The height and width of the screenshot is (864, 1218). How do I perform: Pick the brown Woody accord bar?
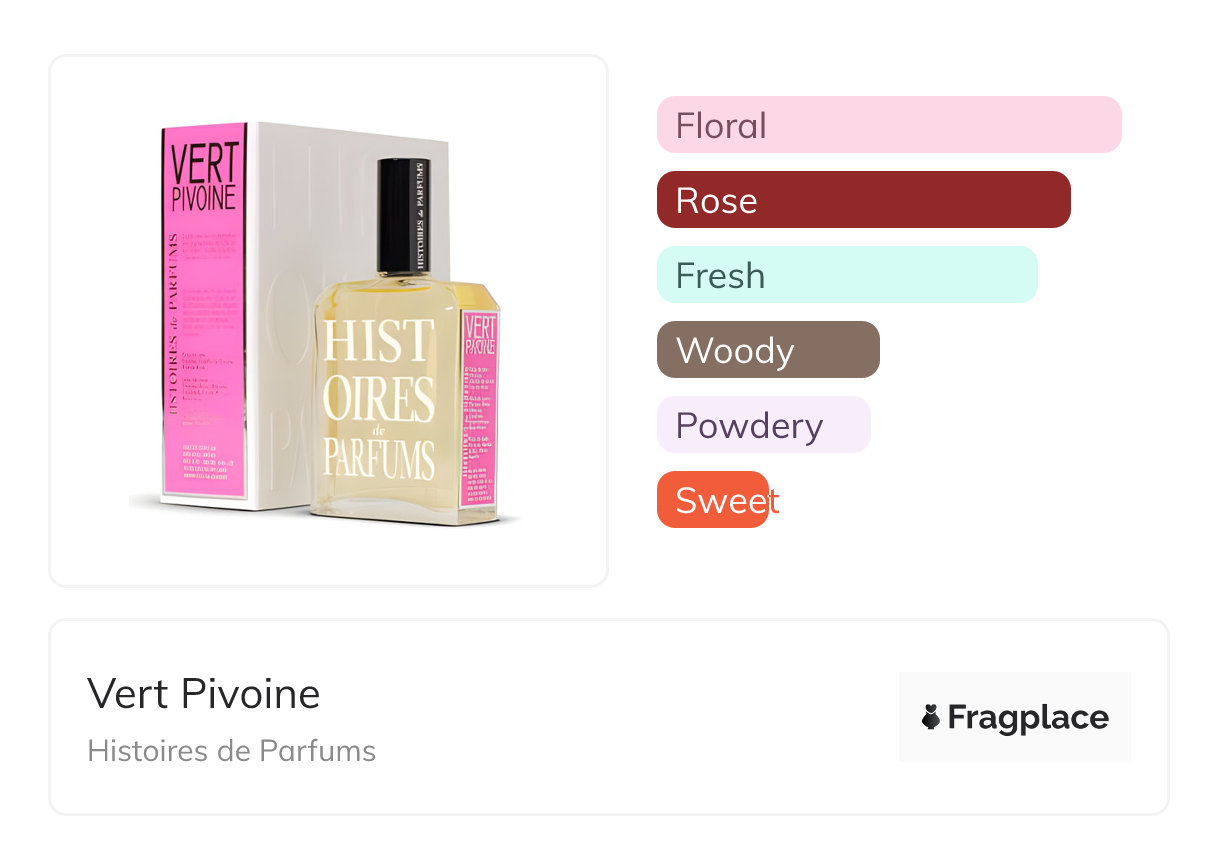pyautogui.click(x=768, y=350)
